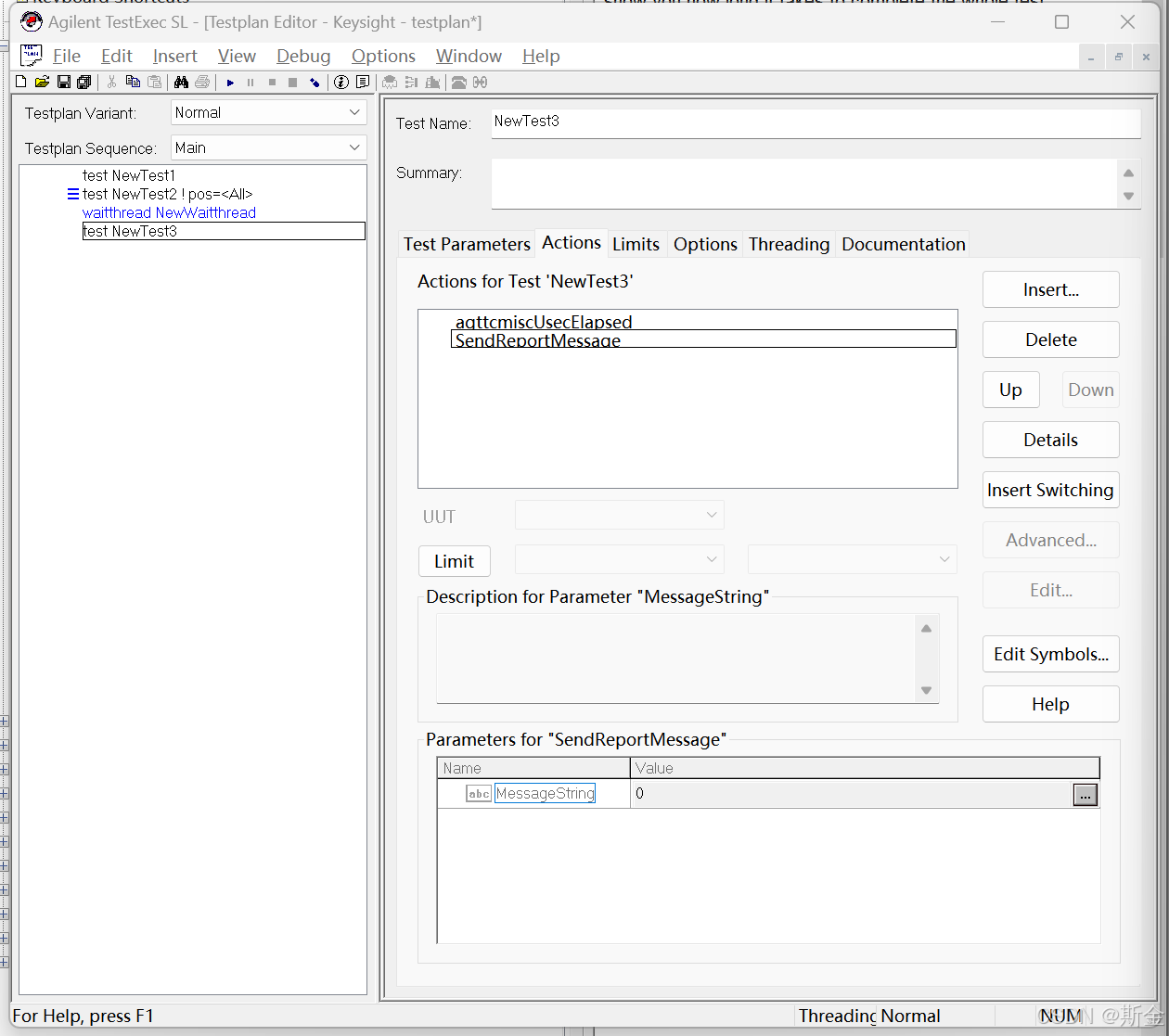The image size is (1169, 1036).
Task: Switch to the Threading tab
Action: [x=789, y=244]
